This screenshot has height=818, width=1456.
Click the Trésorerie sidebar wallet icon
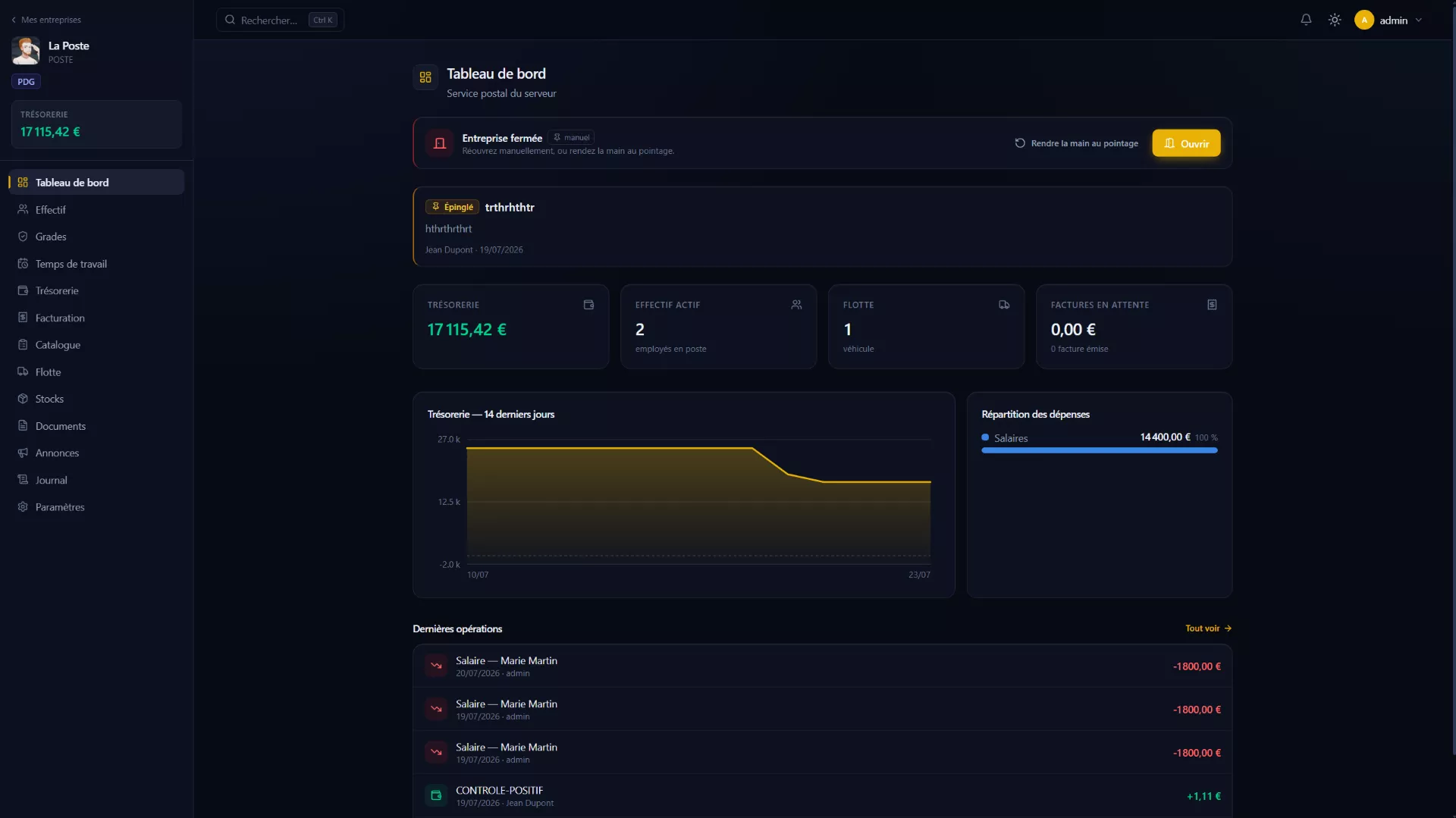[x=23, y=290]
